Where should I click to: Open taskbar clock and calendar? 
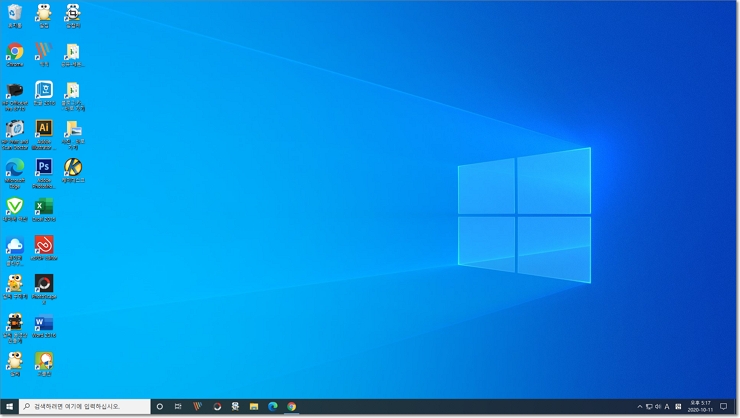tap(700, 406)
